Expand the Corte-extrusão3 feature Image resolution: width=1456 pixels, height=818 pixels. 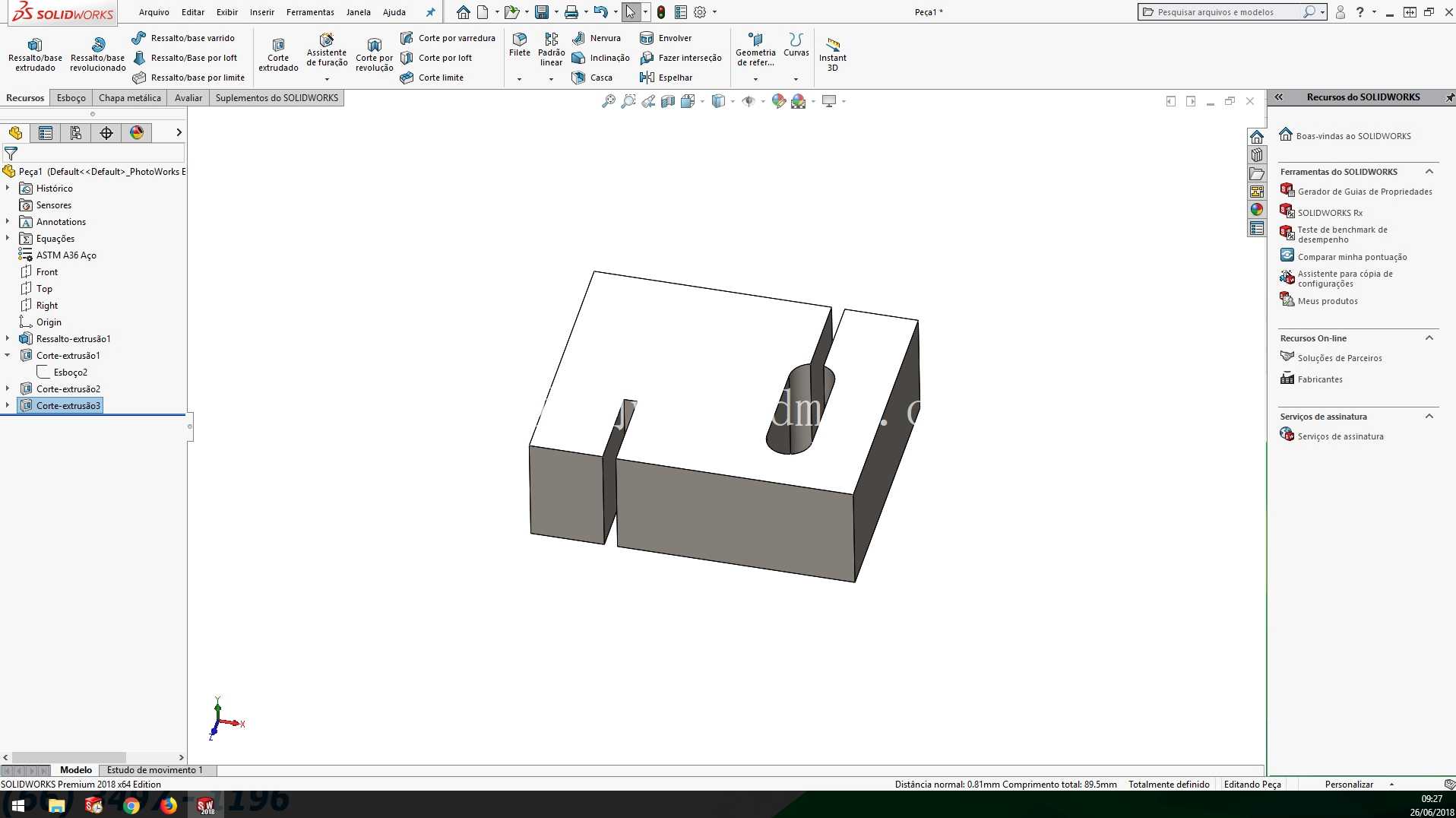(8, 405)
